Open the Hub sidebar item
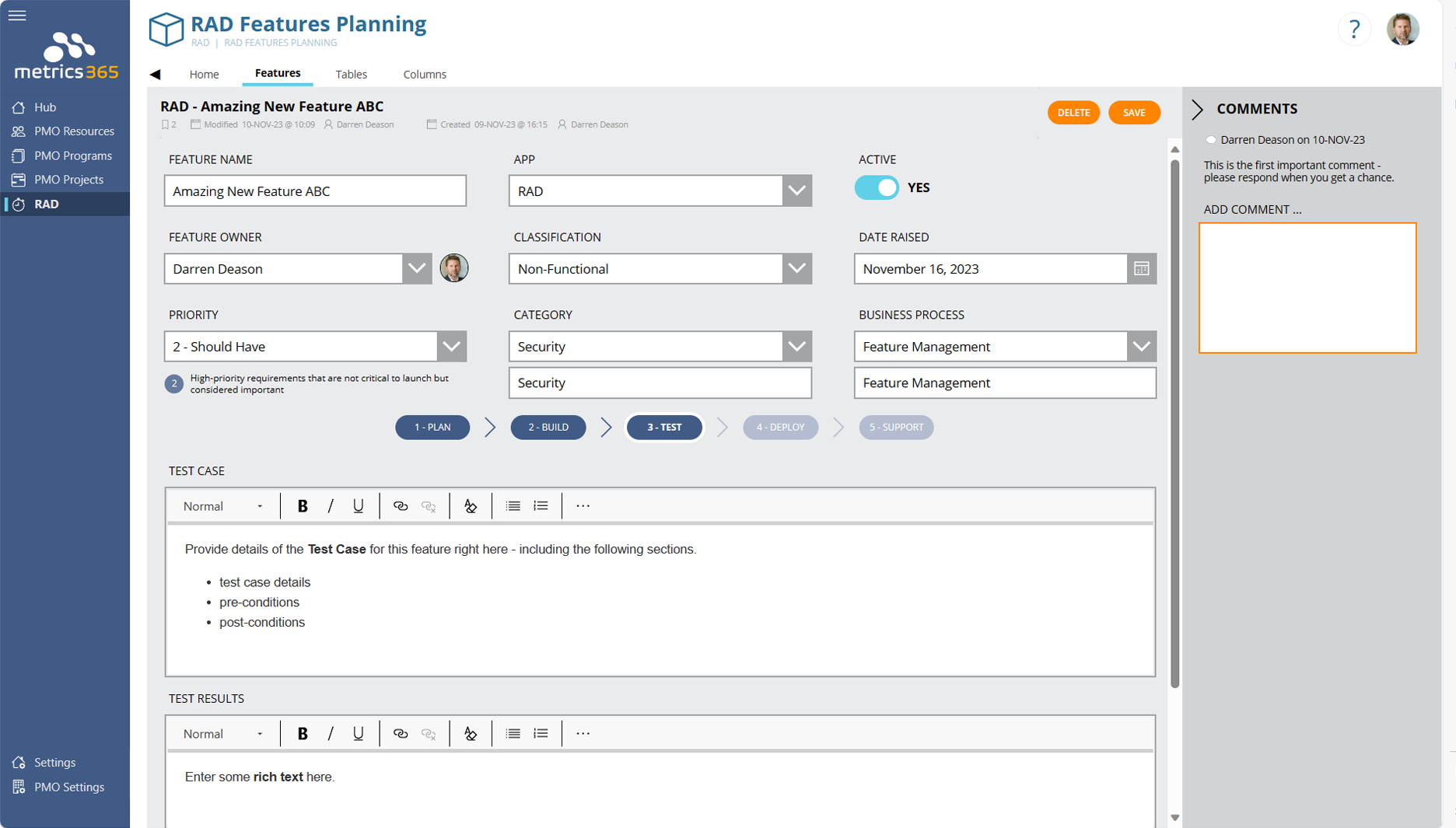Image resolution: width=1456 pixels, height=828 pixels. coord(45,107)
